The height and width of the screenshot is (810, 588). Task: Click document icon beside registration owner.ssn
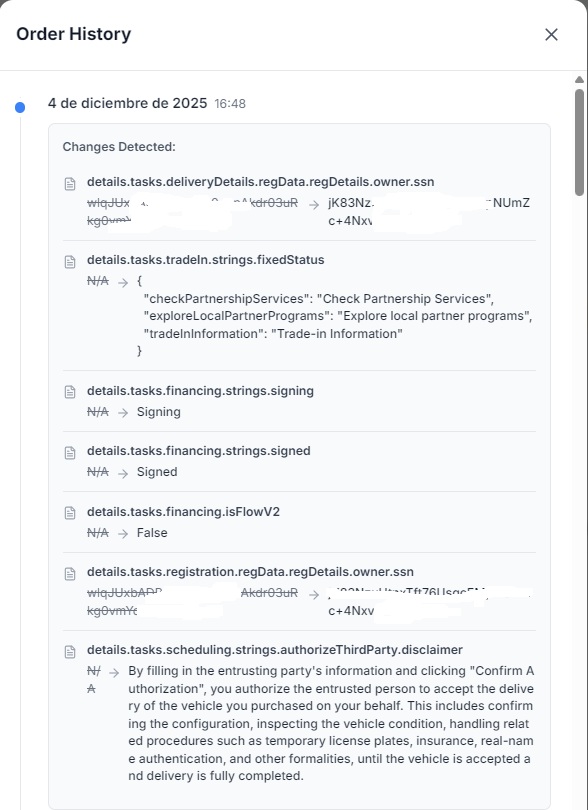tap(70, 574)
